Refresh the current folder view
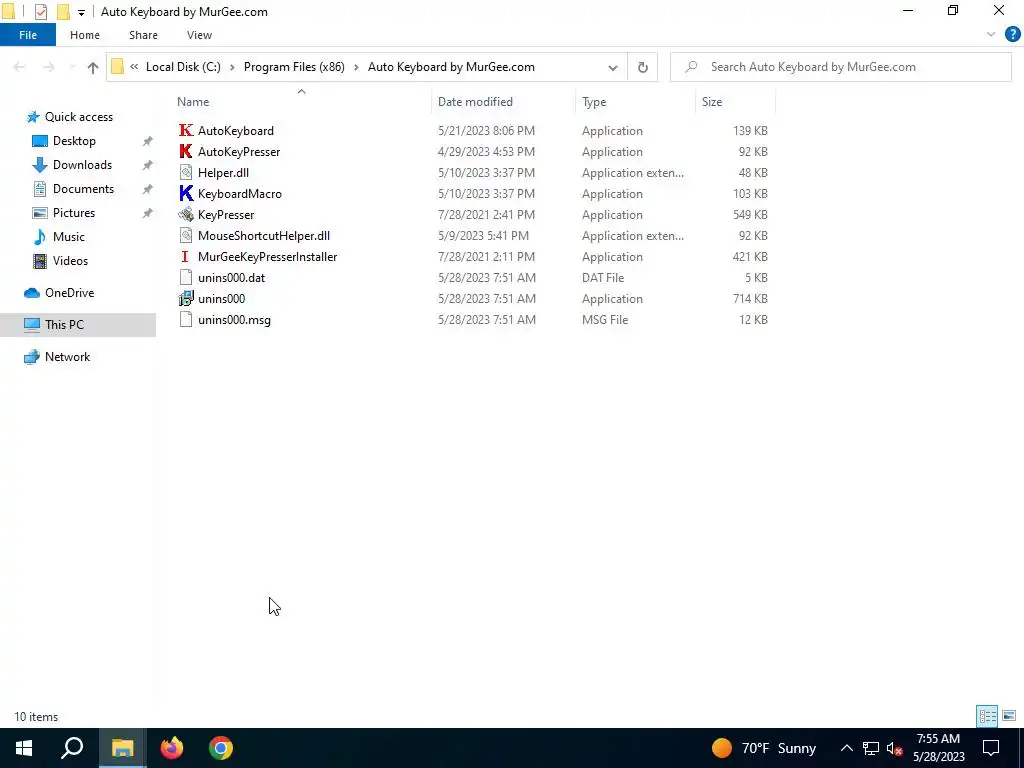Viewport: 1024px width, 768px height. (x=643, y=67)
